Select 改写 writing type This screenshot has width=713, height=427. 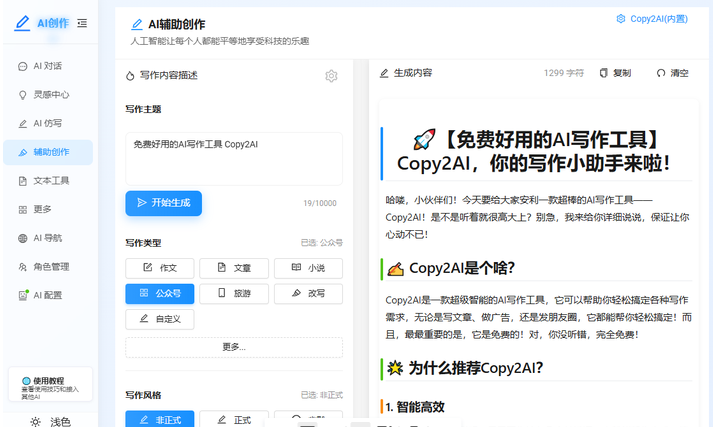tap(308, 293)
